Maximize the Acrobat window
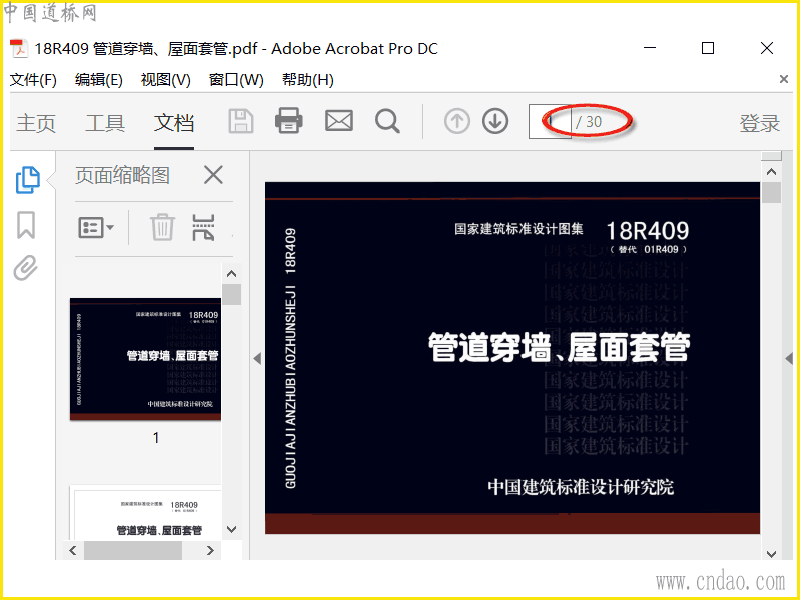Viewport: 800px width, 600px height. coord(708,48)
